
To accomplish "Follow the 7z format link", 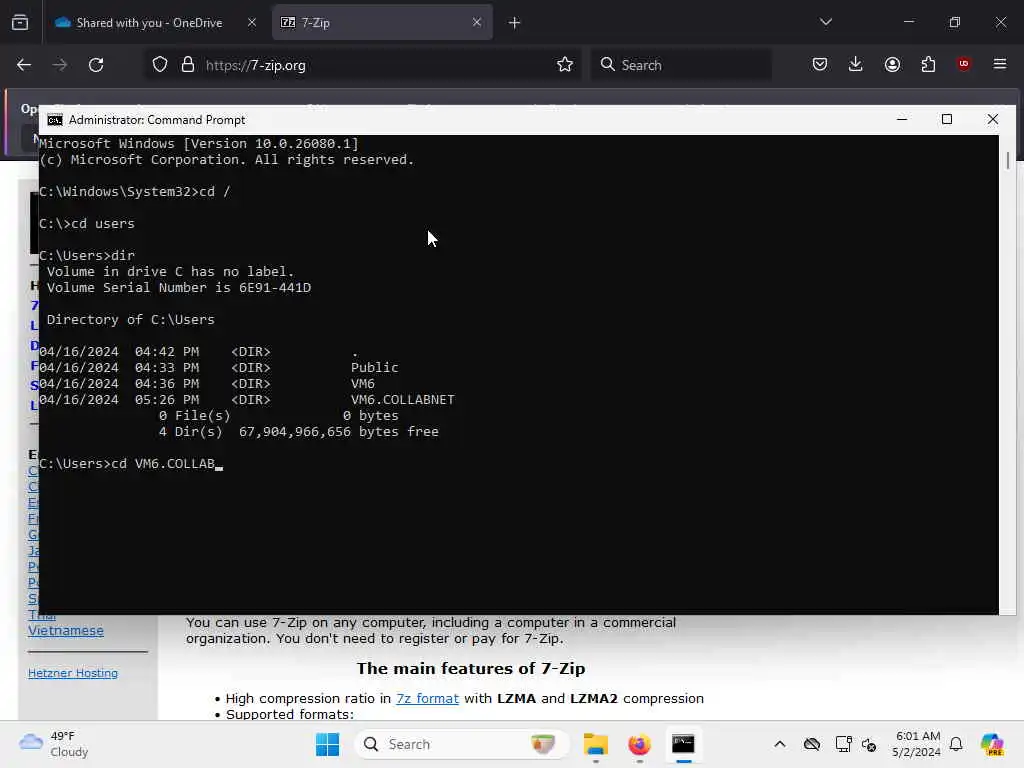I will tap(427, 699).
